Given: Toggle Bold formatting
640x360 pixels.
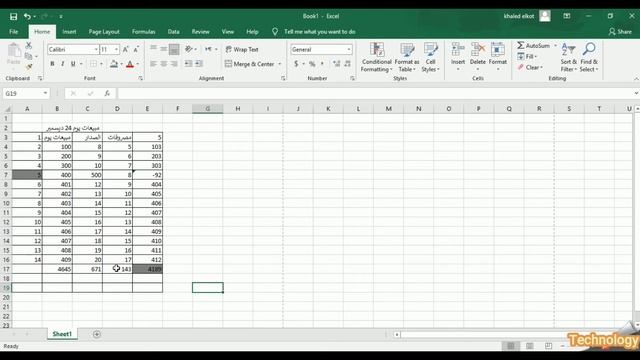Looking at the screenshot, I should [x=52, y=64].
